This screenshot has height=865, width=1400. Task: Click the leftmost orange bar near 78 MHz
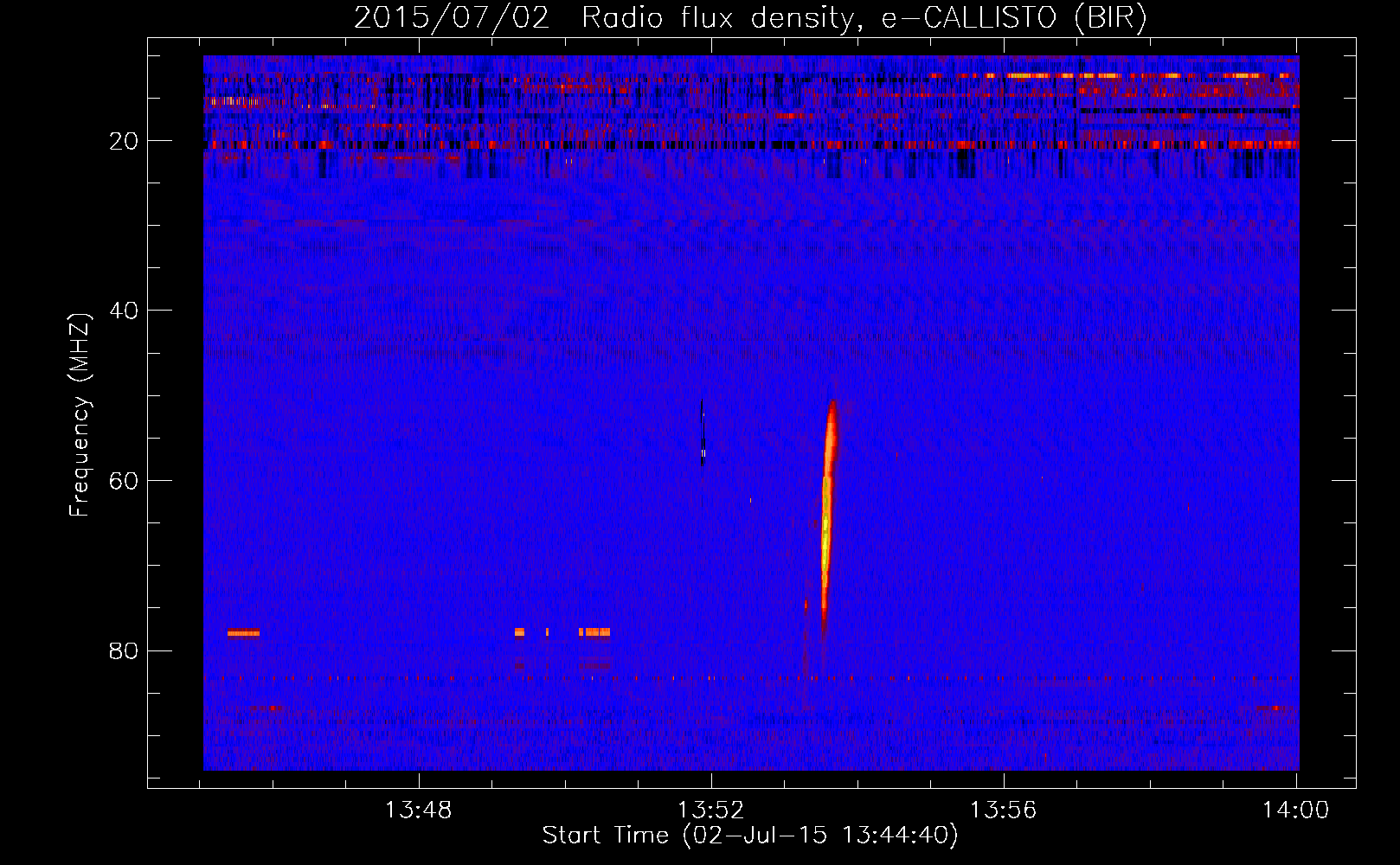pyautogui.click(x=243, y=633)
